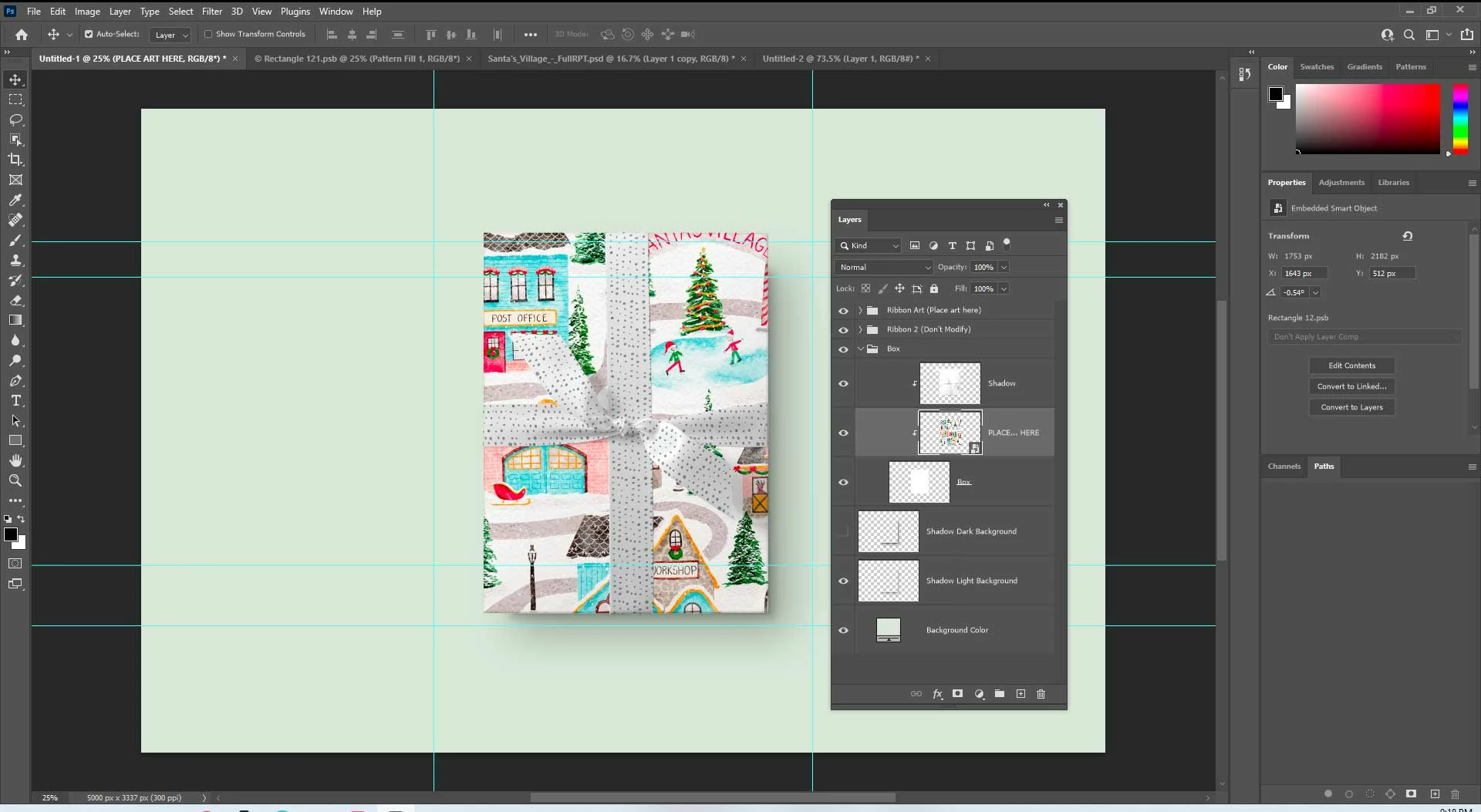Switch to Santa's_Village document tab
Screen dimensions: 1481x812
click(x=611, y=59)
